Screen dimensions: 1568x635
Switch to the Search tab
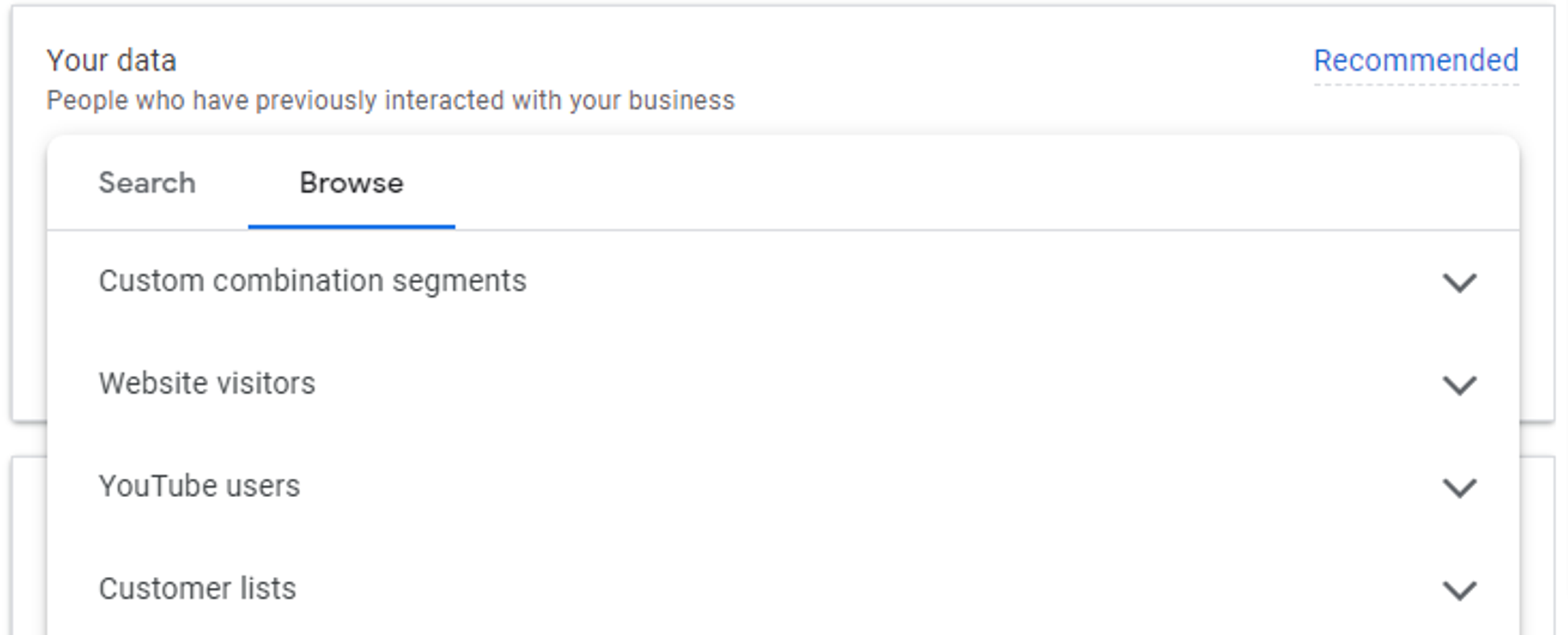[x=147, y=183]
